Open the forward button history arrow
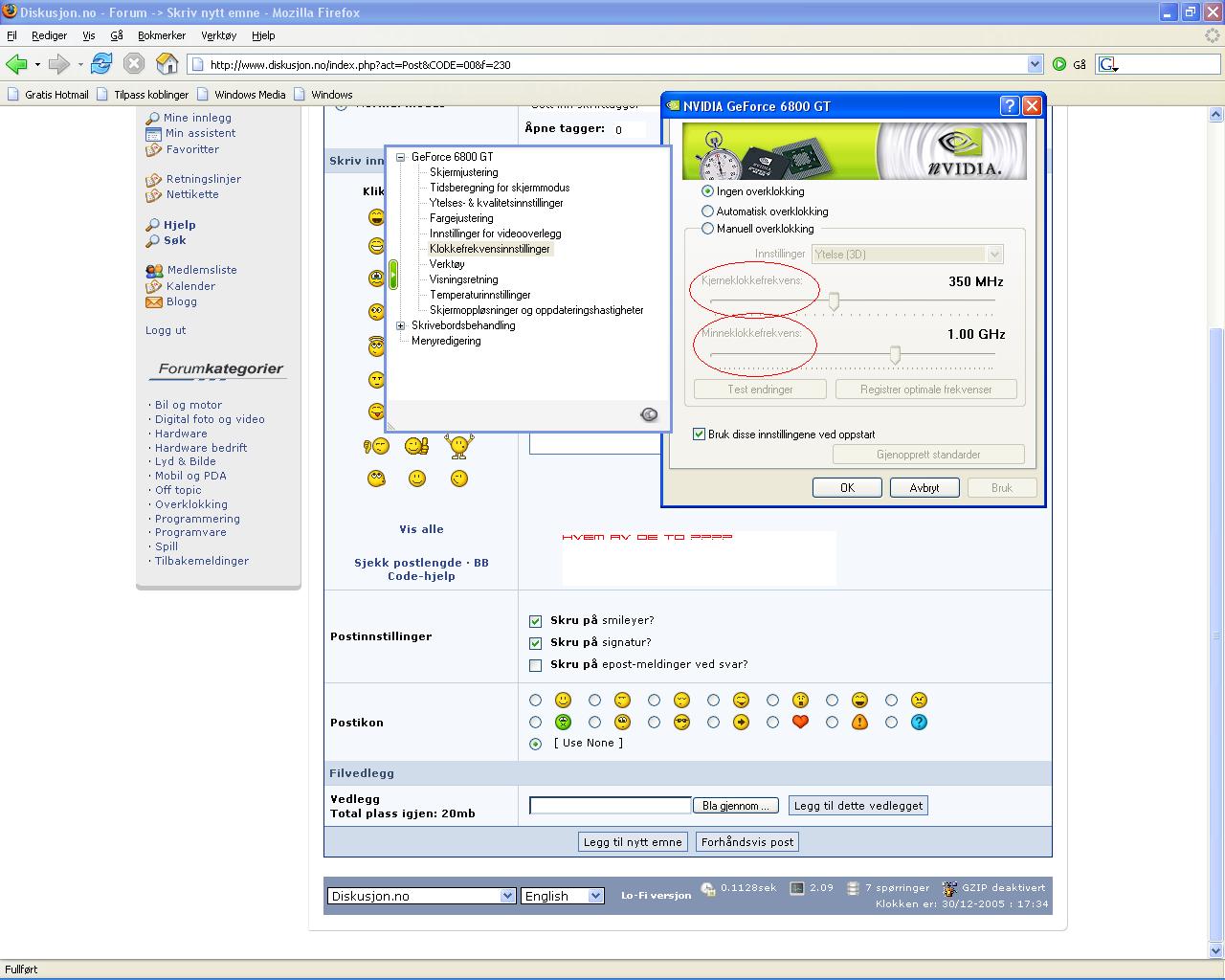Image resolution: width=1225 pixels, height=980 pixels. [x=80, y=65]
